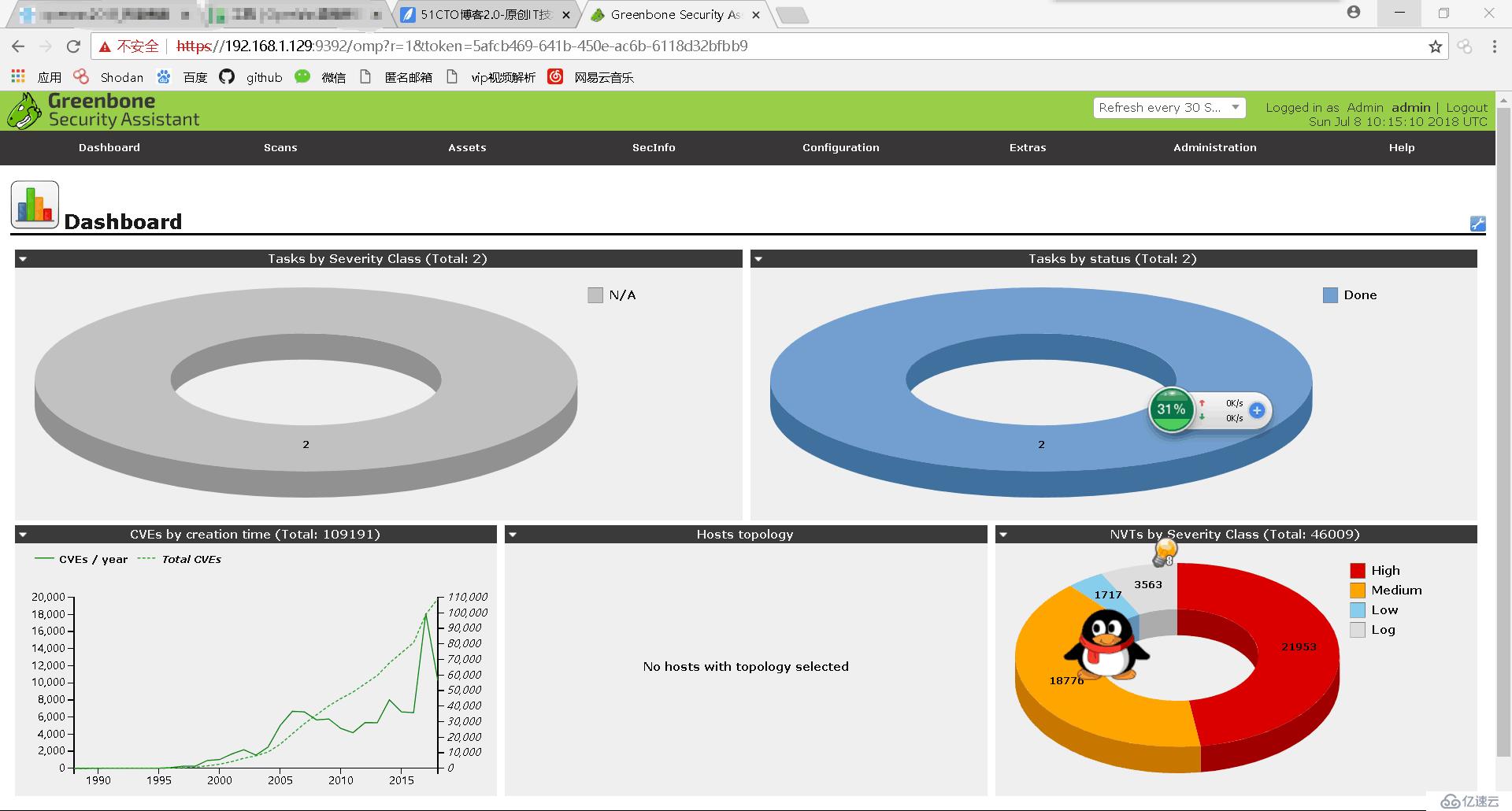
Task: Click the Logout link
Action: (x=1467, y=108)
